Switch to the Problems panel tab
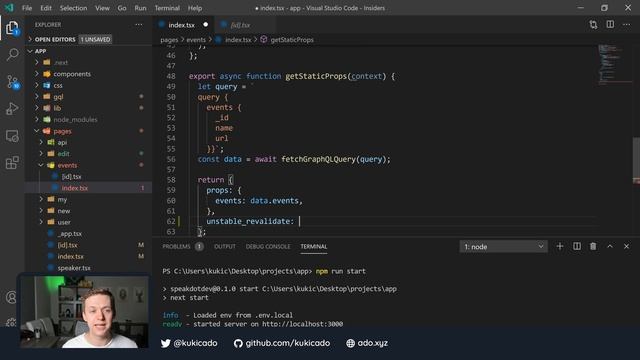The height and width of the screenshot is (360, 640). (x=182, y=246)
